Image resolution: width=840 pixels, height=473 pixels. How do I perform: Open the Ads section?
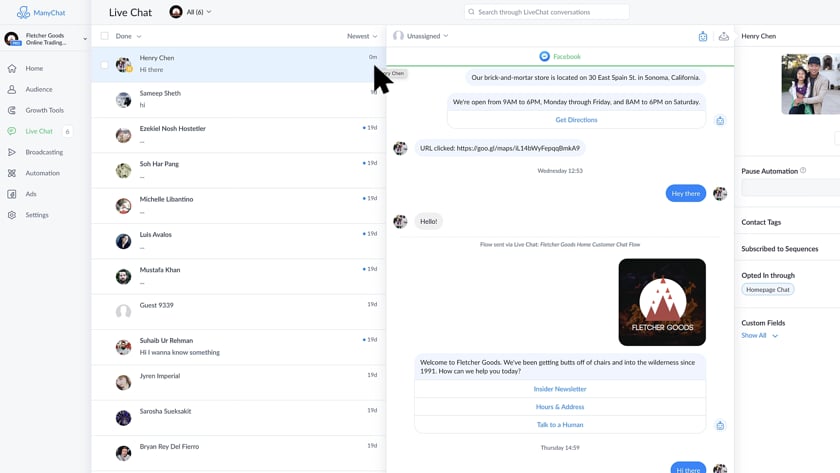[x=31, y=194]
